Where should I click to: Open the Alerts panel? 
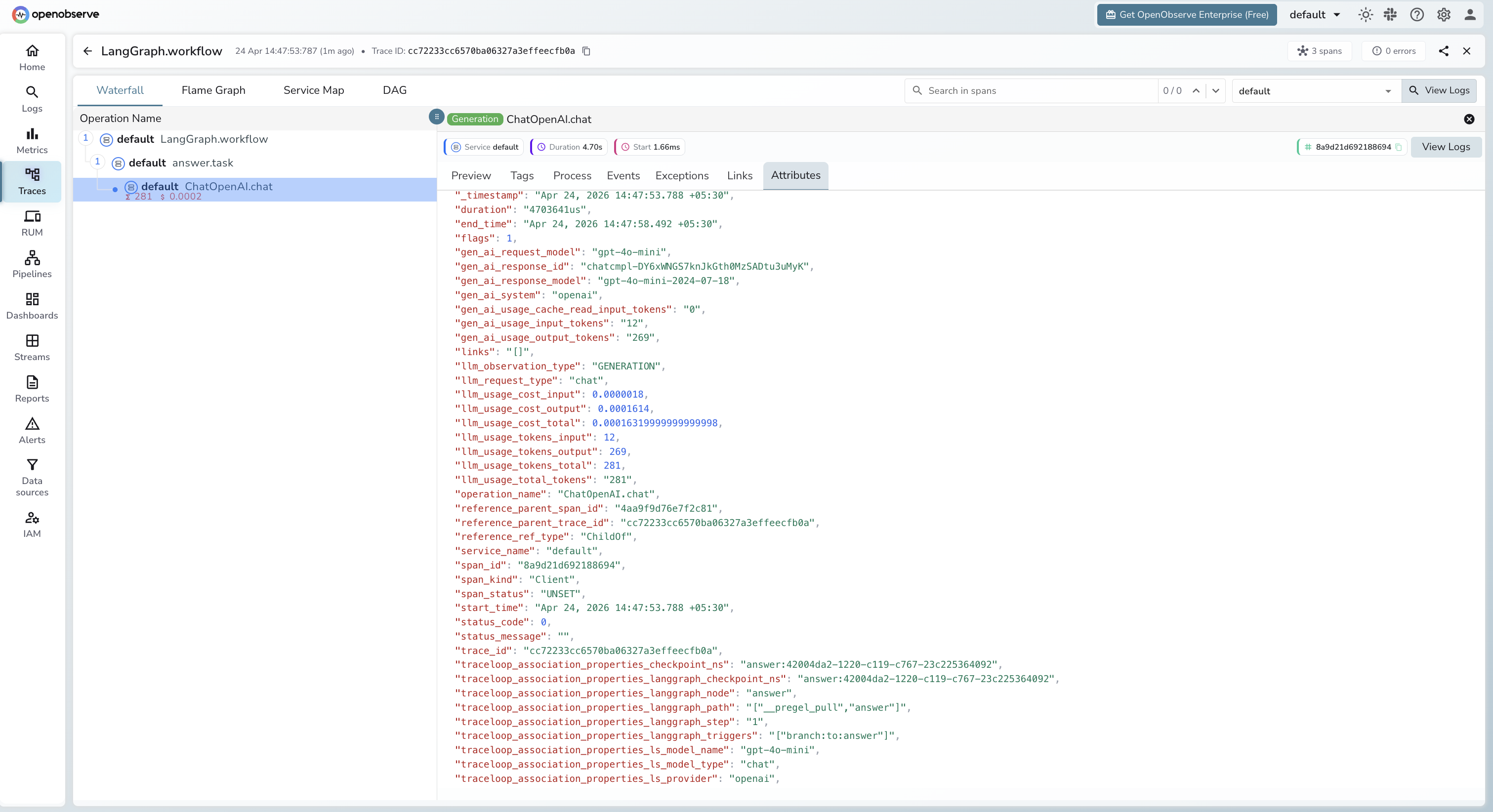click(32, 431)
